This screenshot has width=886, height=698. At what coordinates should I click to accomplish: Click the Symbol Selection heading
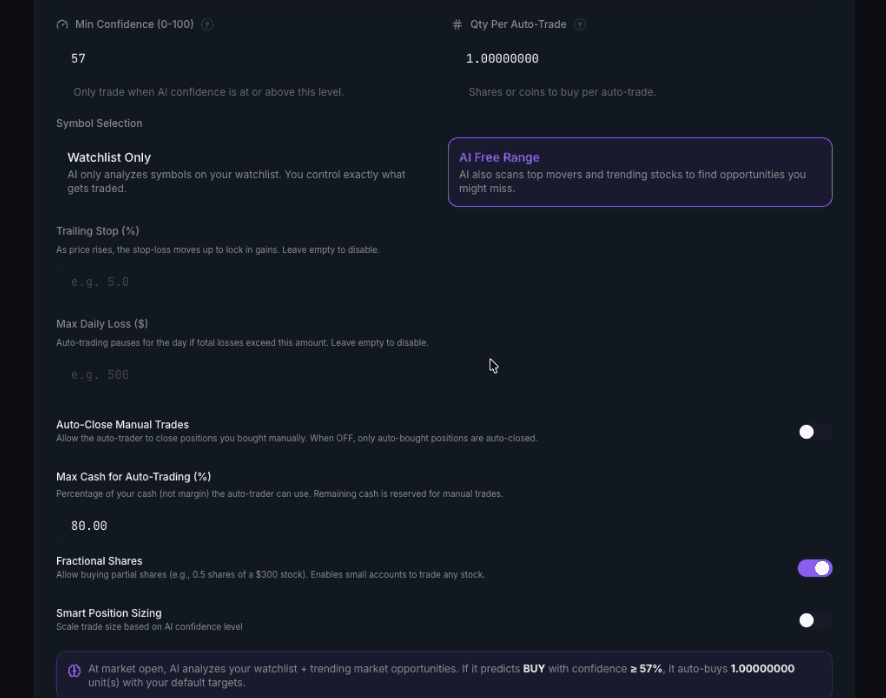tap(99, 123)
